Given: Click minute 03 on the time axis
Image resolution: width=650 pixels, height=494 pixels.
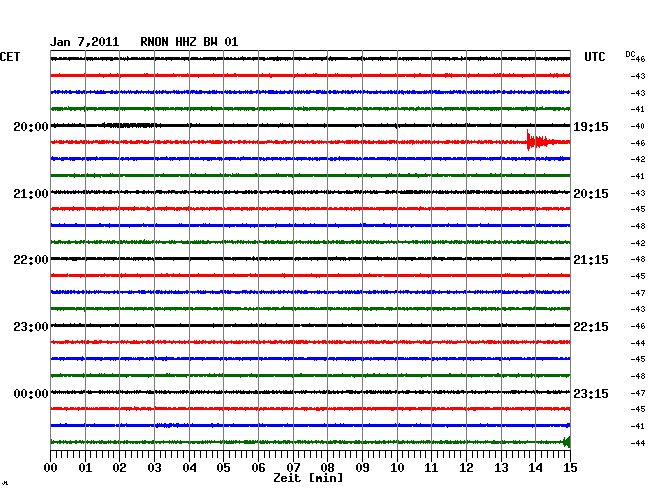Looking at the screenshot, I should [x=154, y=467].
